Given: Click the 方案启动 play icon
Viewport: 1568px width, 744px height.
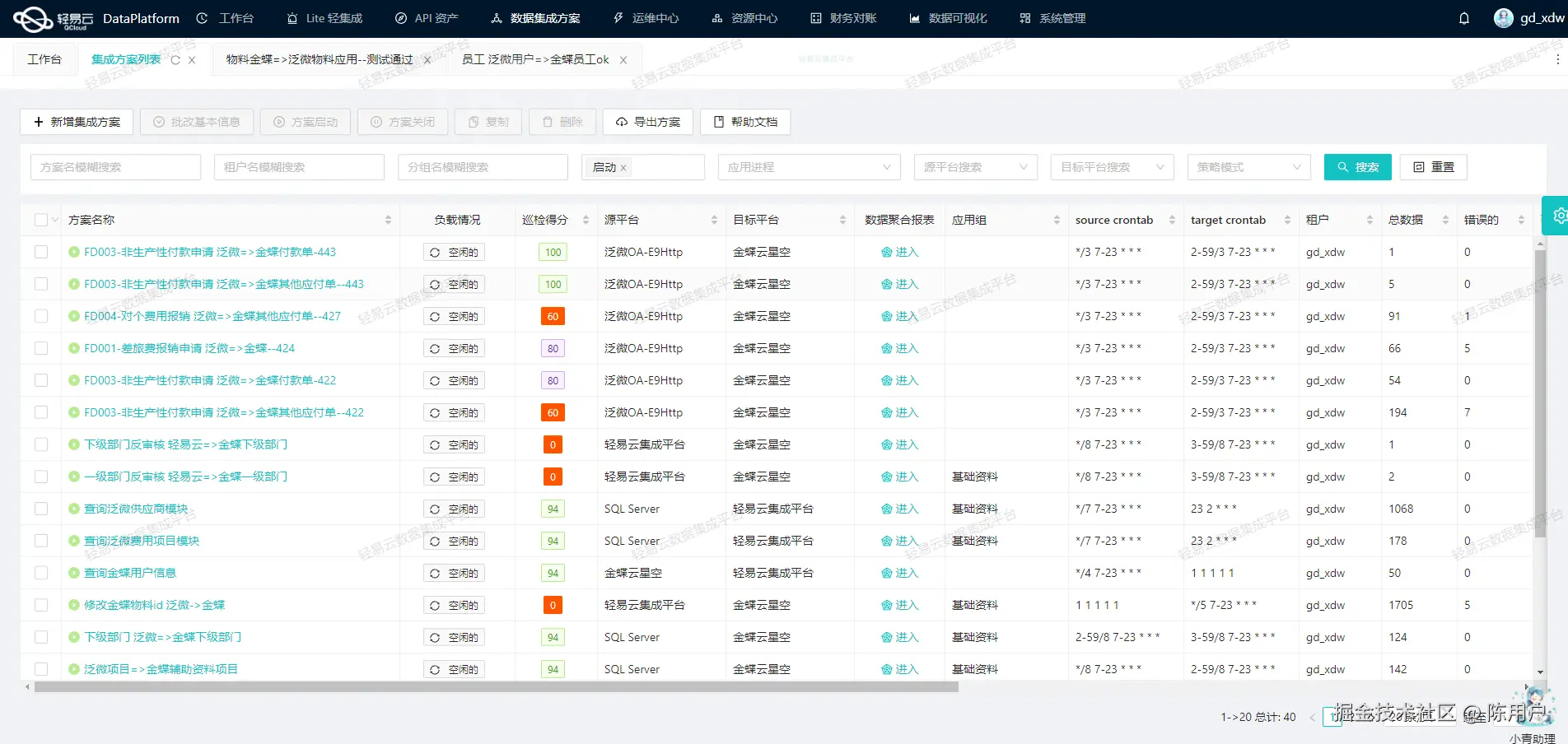Looking at the screenshot, I should coord(279,122).
